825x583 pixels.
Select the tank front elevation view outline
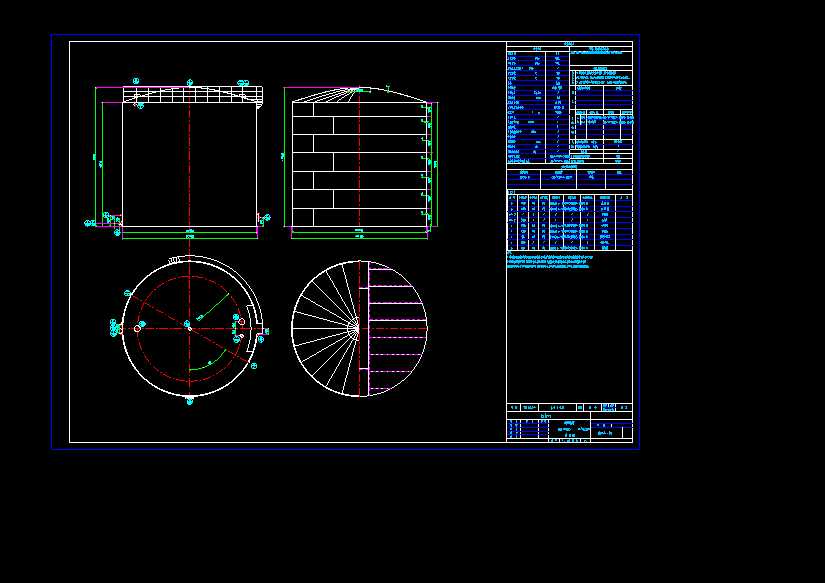(x=190, y=164)
